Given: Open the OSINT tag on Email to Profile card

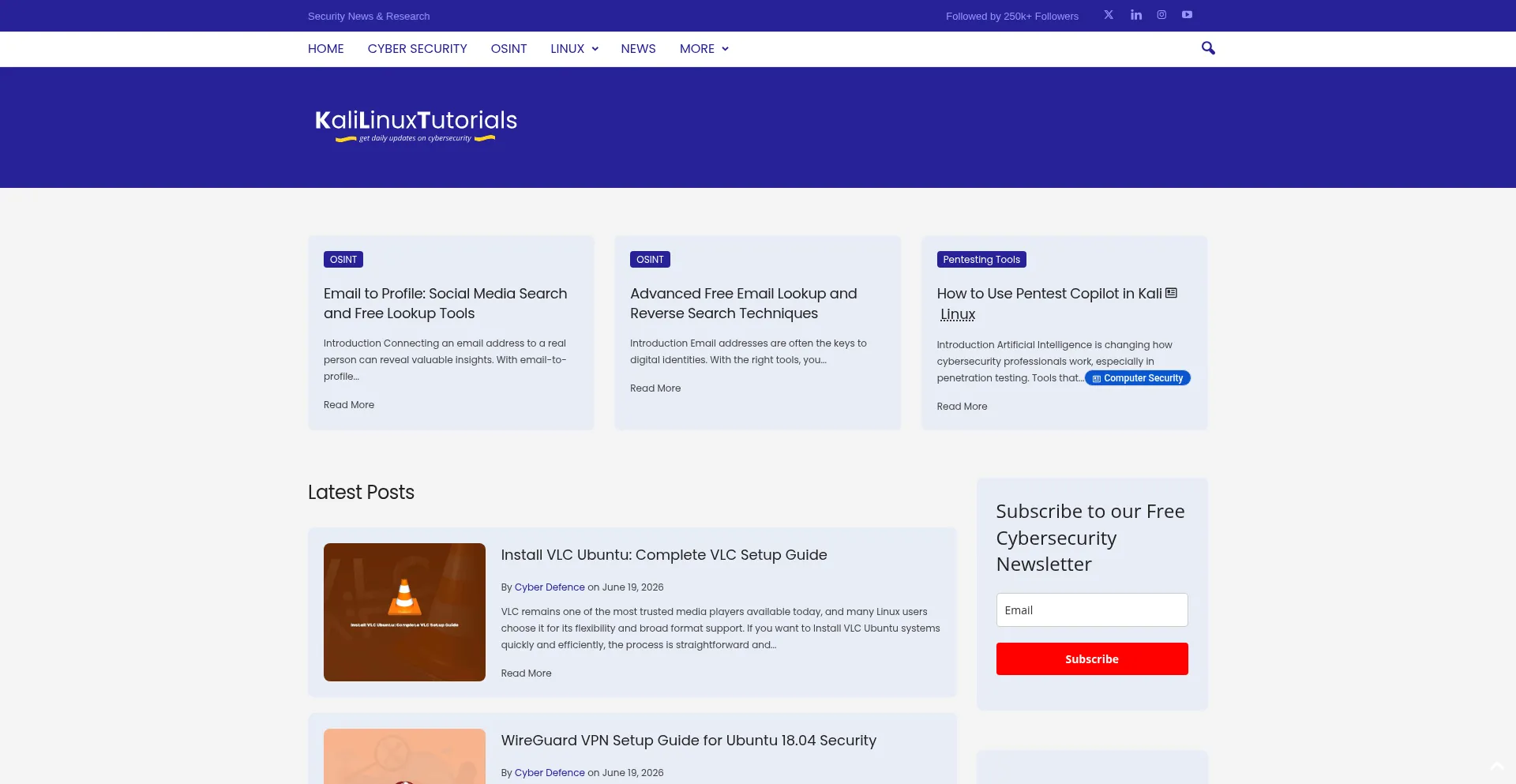Looking at the screenshot, I should point(343,260).
